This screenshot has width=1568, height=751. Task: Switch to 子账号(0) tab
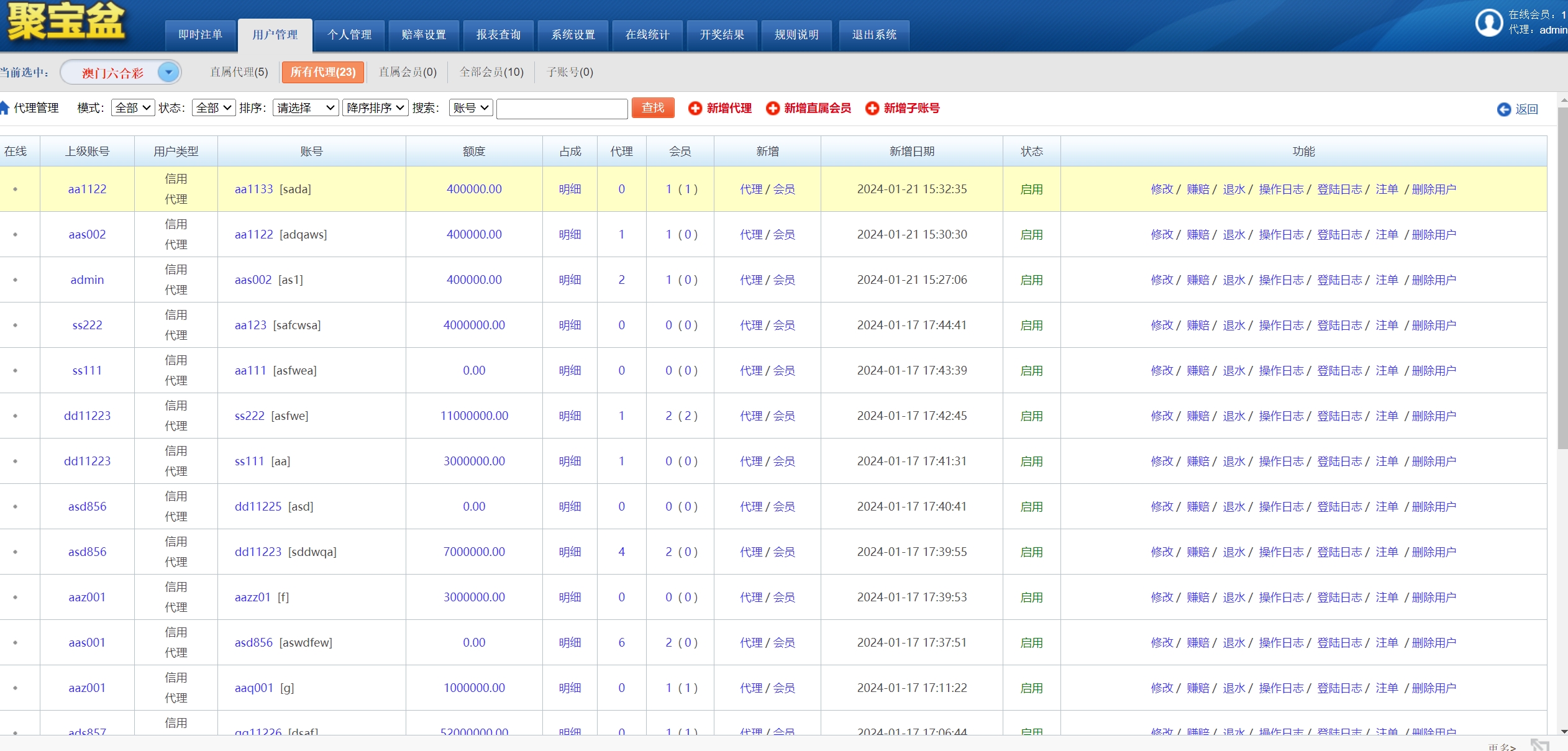click(570, 72)
